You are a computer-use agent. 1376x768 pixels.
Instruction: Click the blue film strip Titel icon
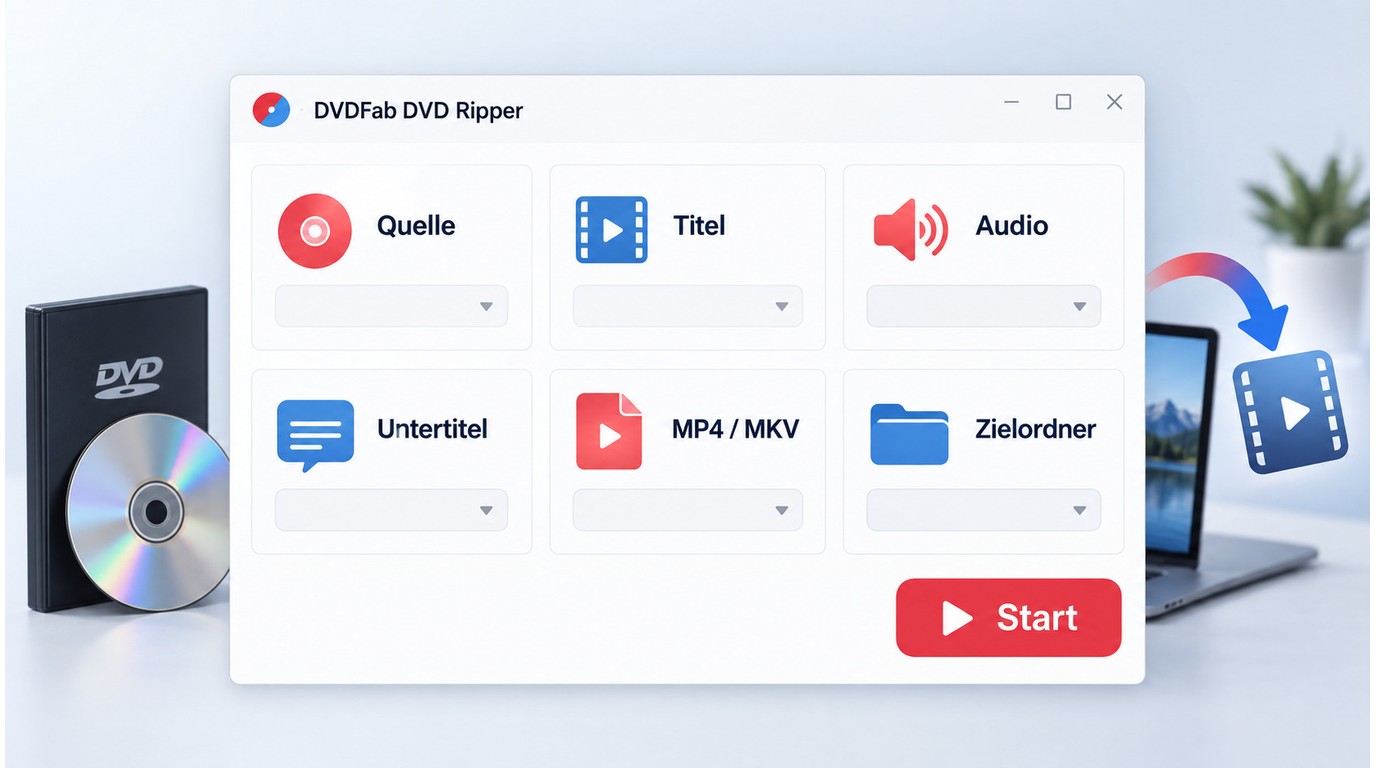(x=611, y=230)
